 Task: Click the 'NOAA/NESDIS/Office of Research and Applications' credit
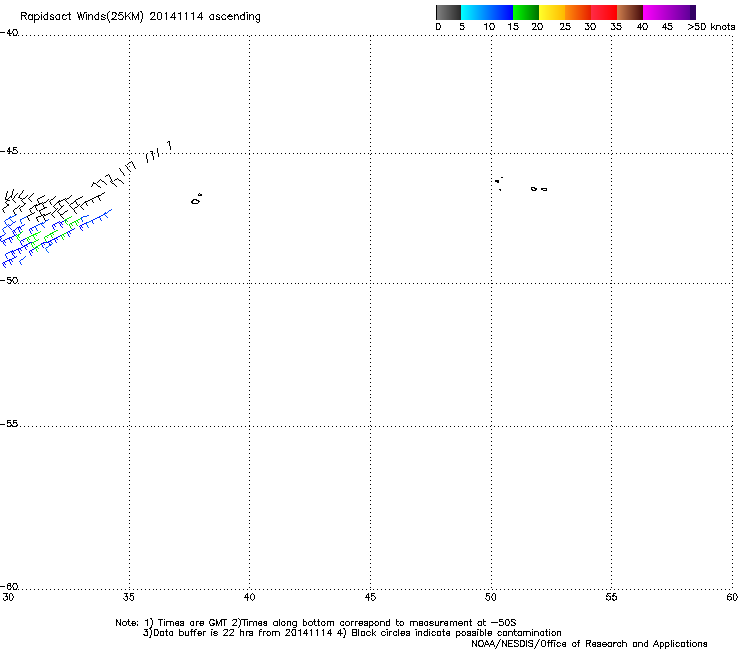(589, 644)
